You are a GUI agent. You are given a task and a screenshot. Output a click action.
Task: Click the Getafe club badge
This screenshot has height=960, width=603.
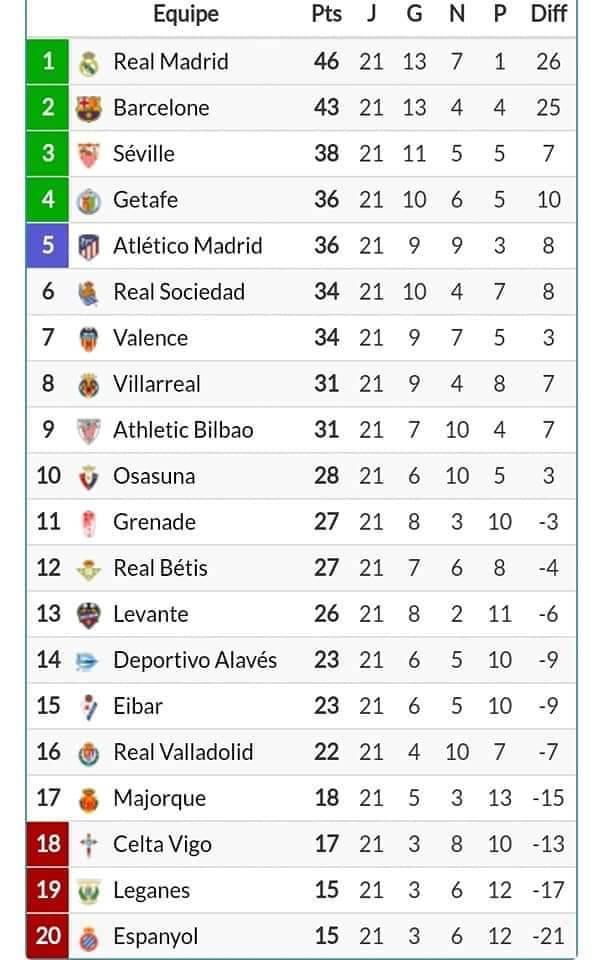click(88, 201)
